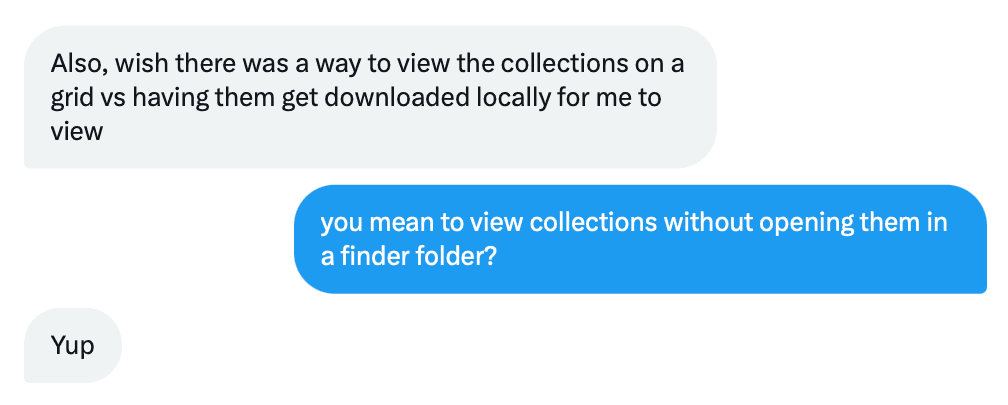
Task: Click the word "you" starting the blue message
Action: tap(340, 222)
